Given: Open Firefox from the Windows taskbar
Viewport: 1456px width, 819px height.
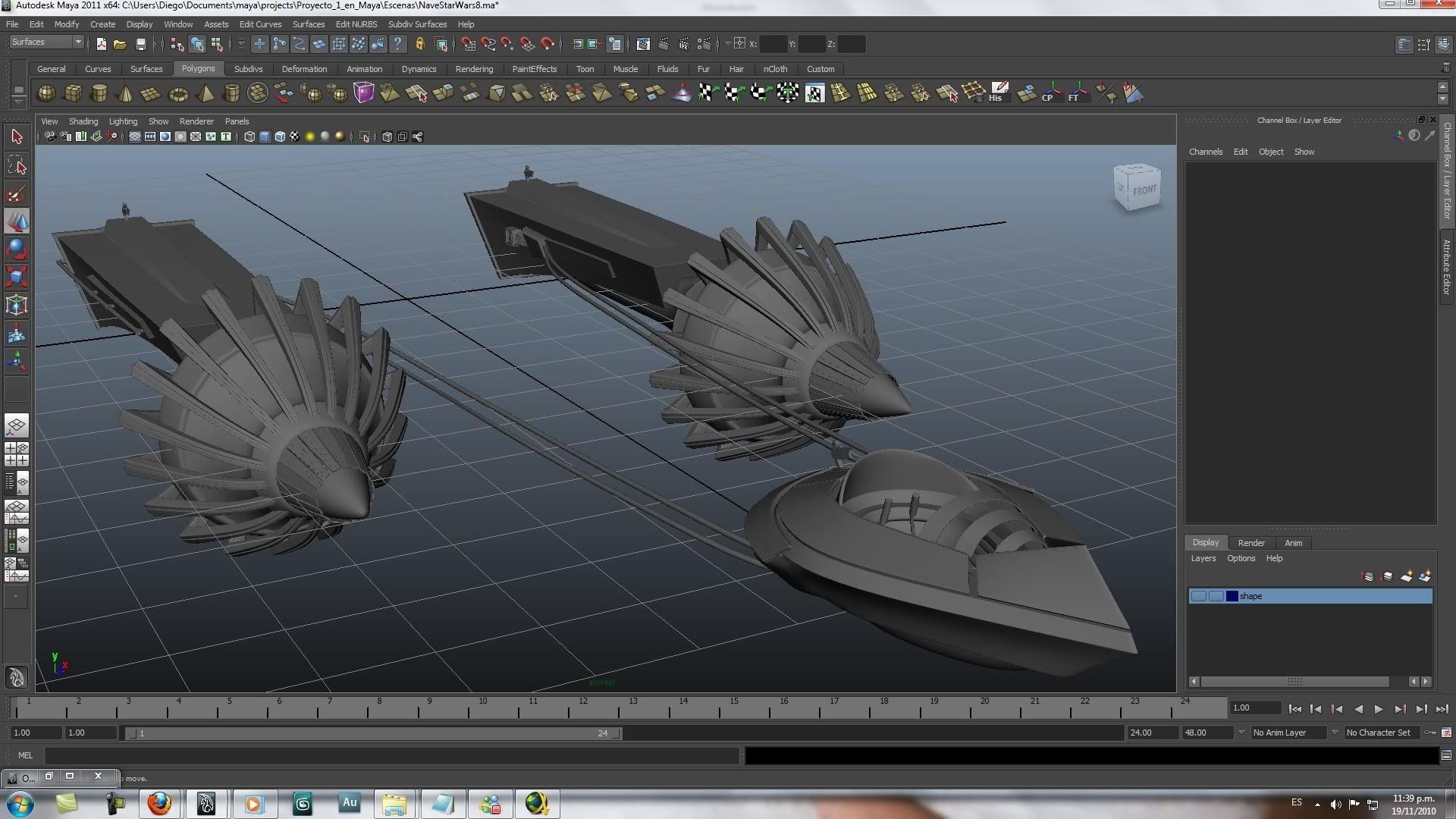Looking at the screenshot, I should (x=159, y=804).
